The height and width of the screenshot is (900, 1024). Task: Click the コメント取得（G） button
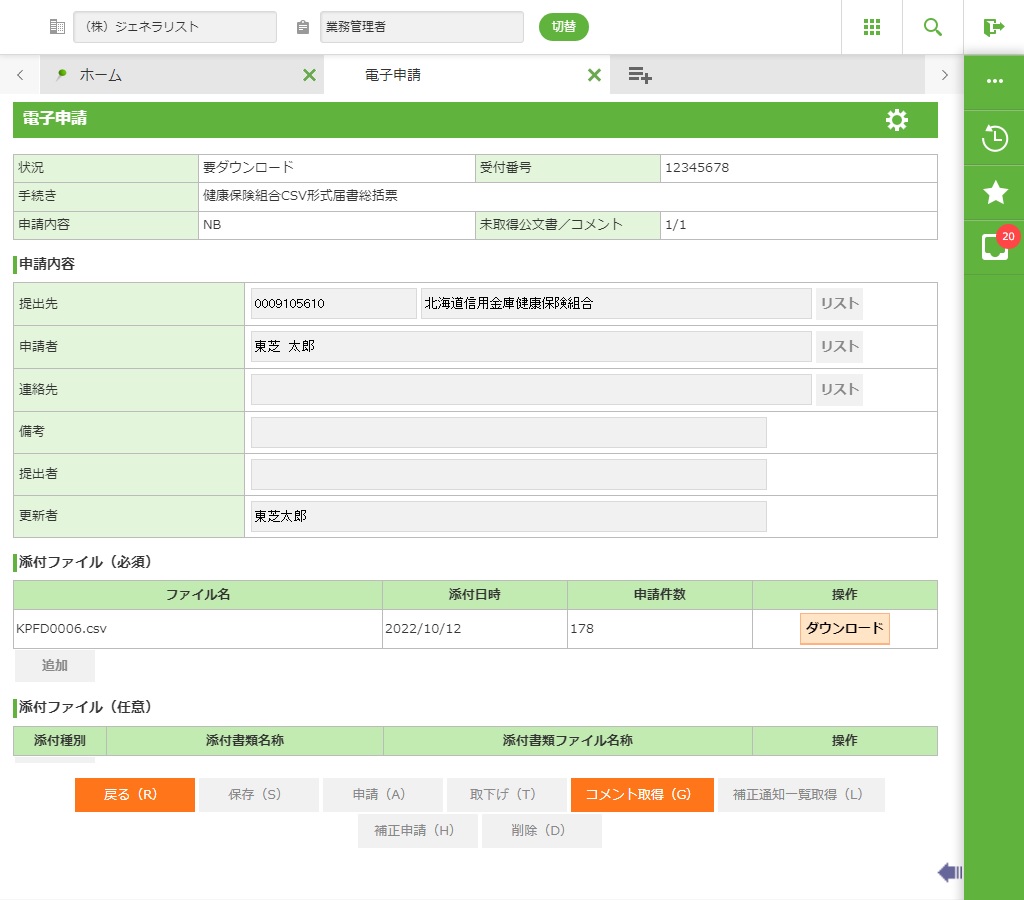[642, 795]
